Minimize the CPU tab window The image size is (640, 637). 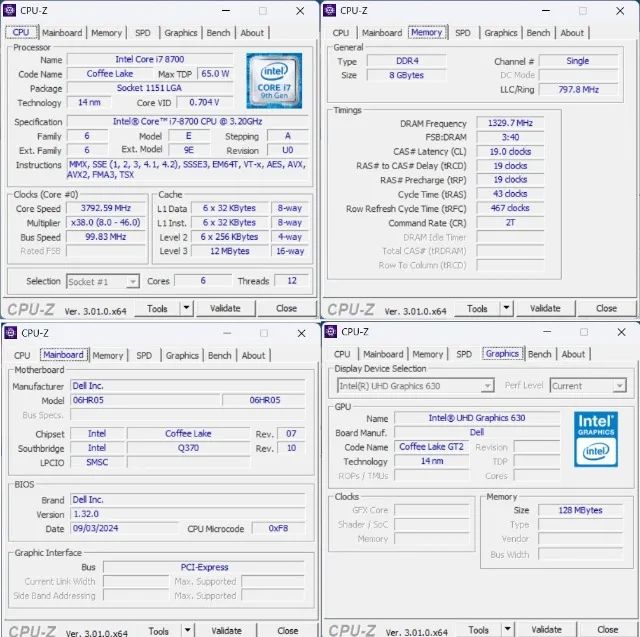click(226, 11)
